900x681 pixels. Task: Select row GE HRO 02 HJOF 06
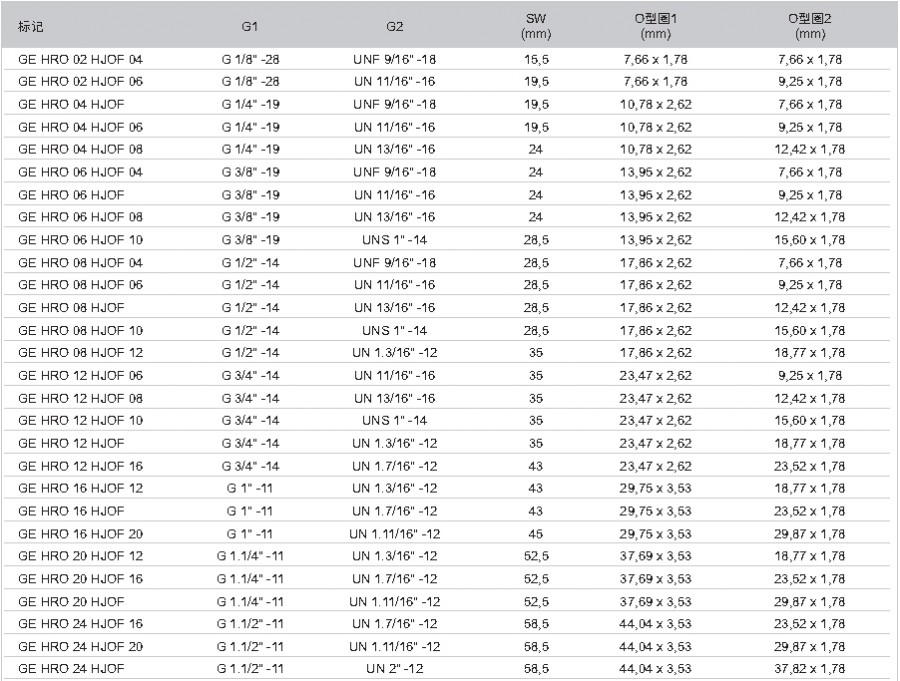[447, 82]
